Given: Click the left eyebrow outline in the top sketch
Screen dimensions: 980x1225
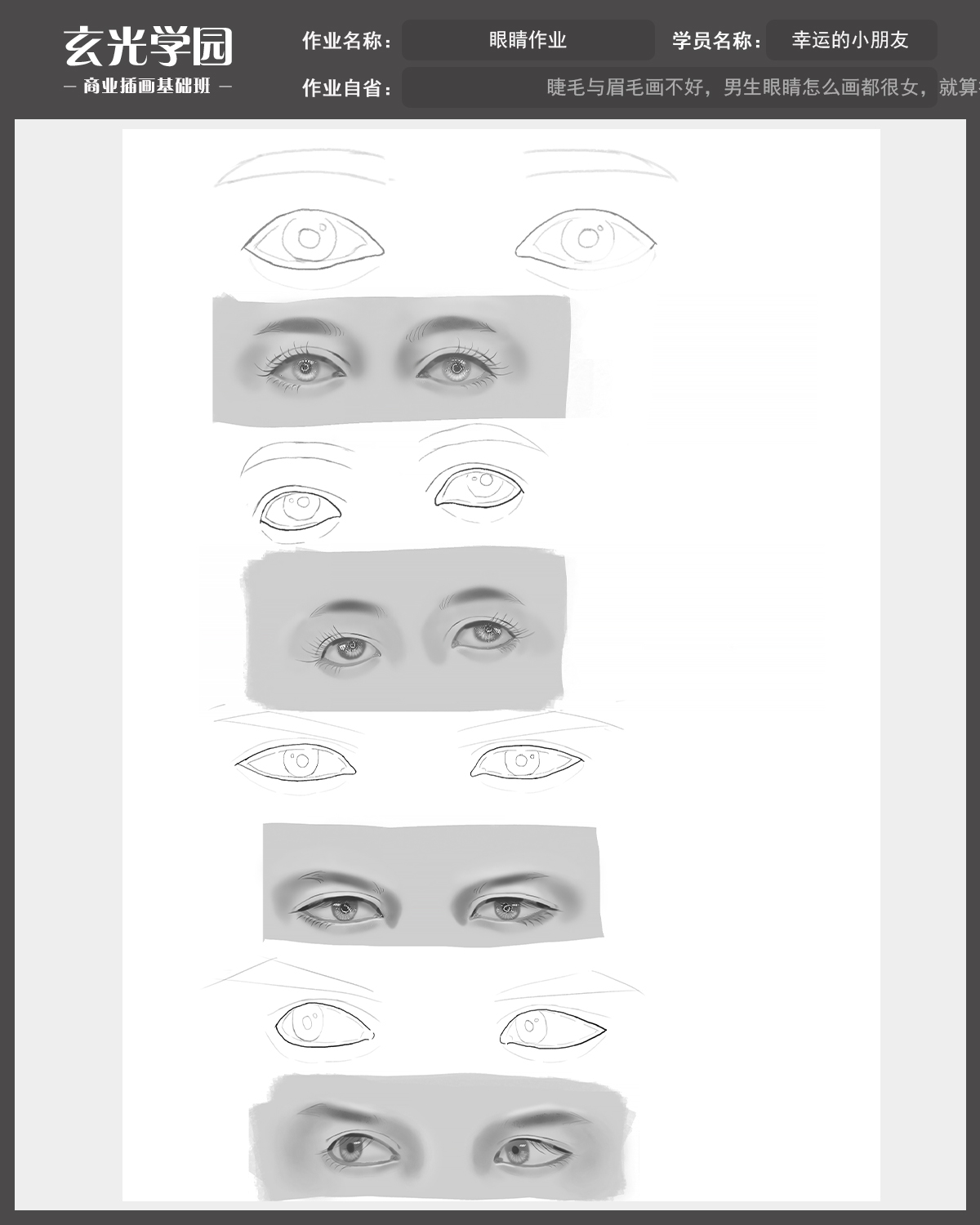Looking at the screenshot, I should click(x=301, y=166).
